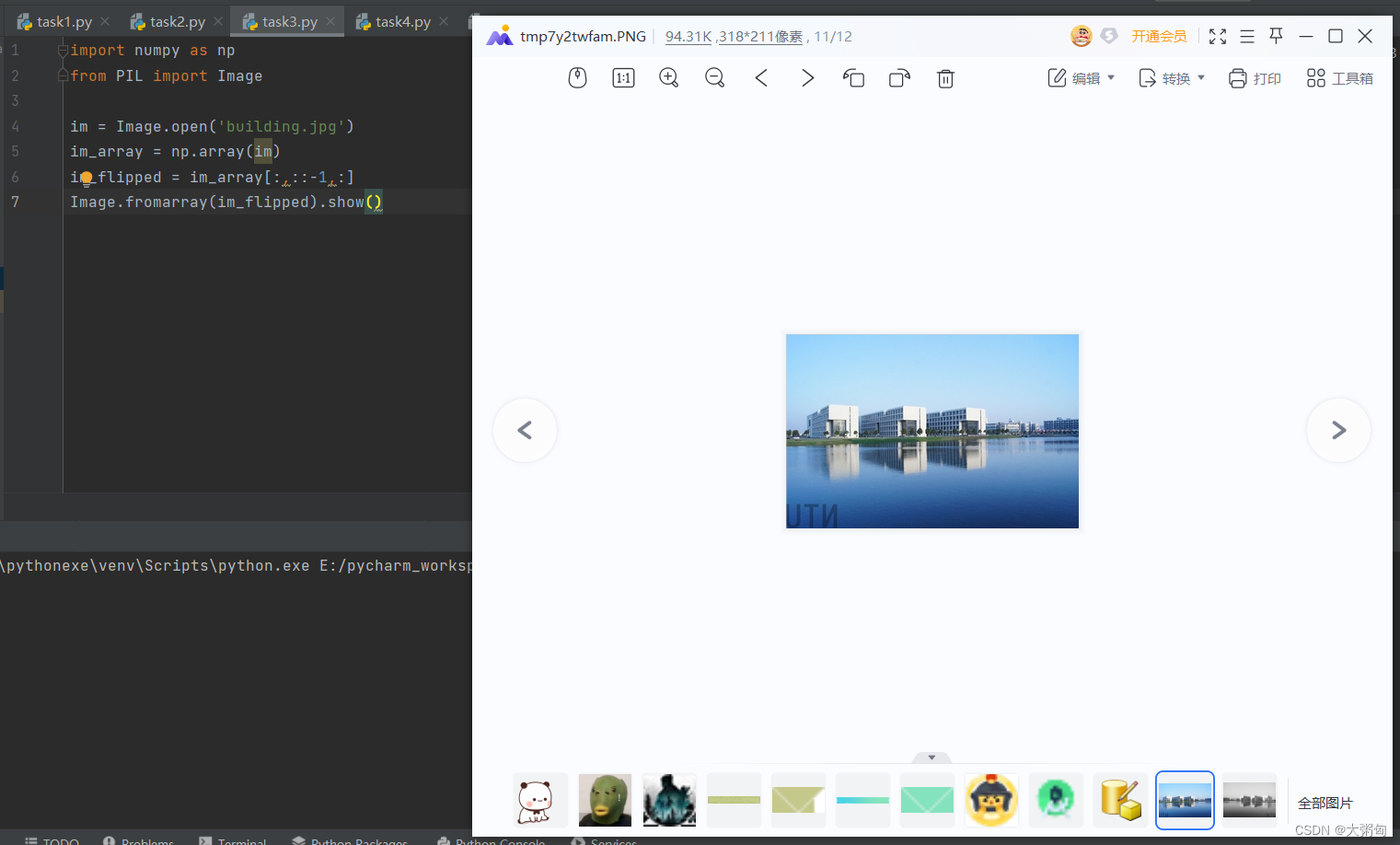Close the task1.py tab

coord(105,21)
